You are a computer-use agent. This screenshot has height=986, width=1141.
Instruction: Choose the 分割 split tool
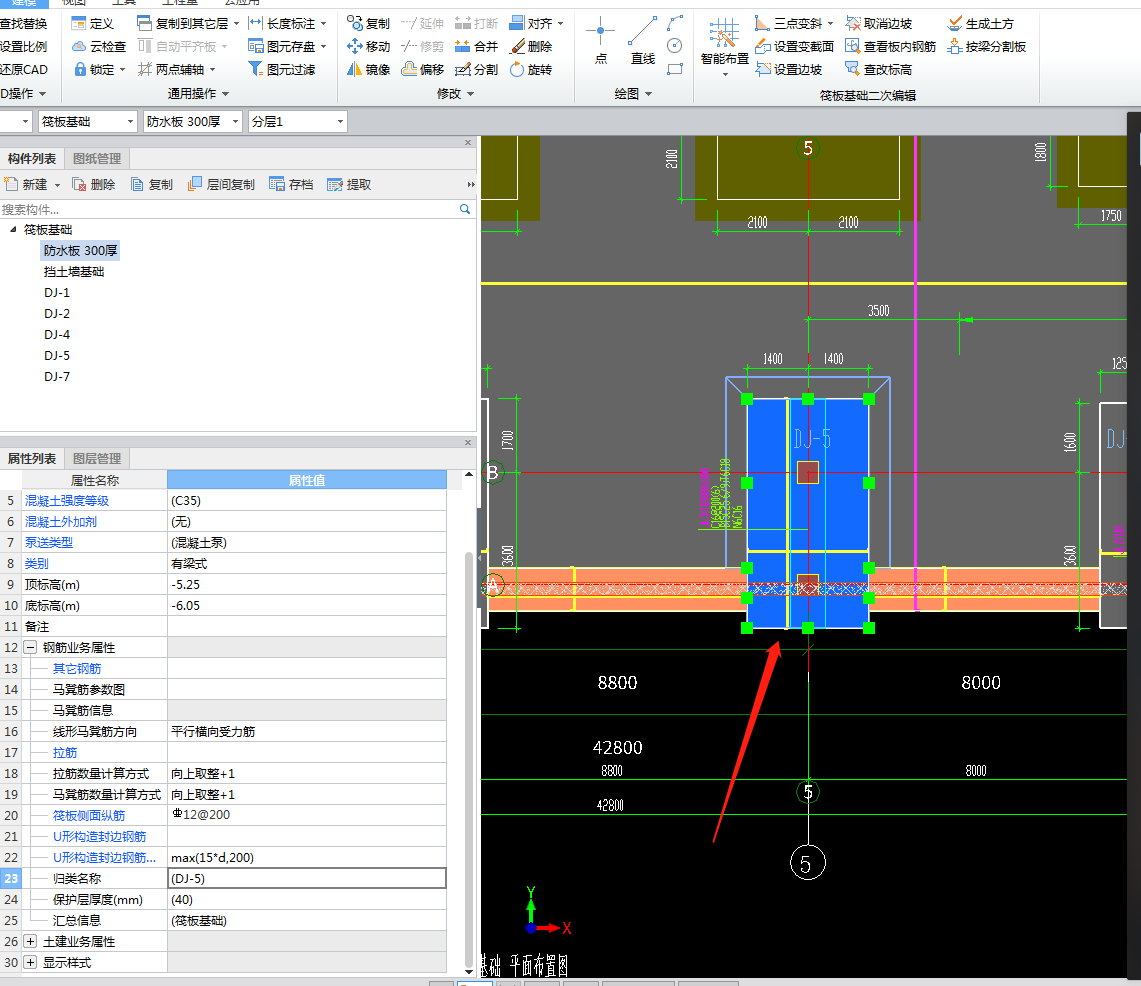click(x=476, y=69)
